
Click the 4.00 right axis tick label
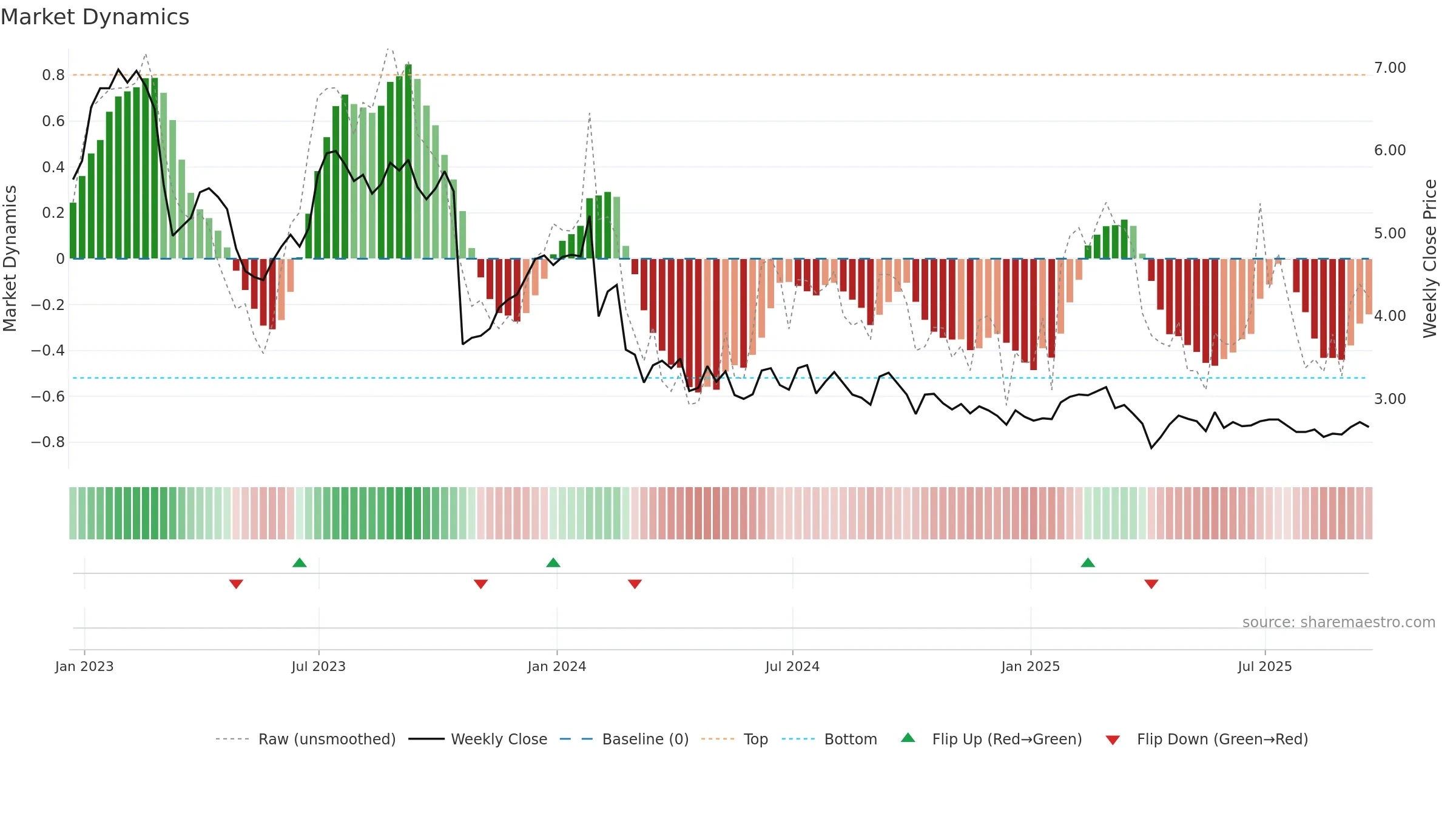(x=1390, y=315)
